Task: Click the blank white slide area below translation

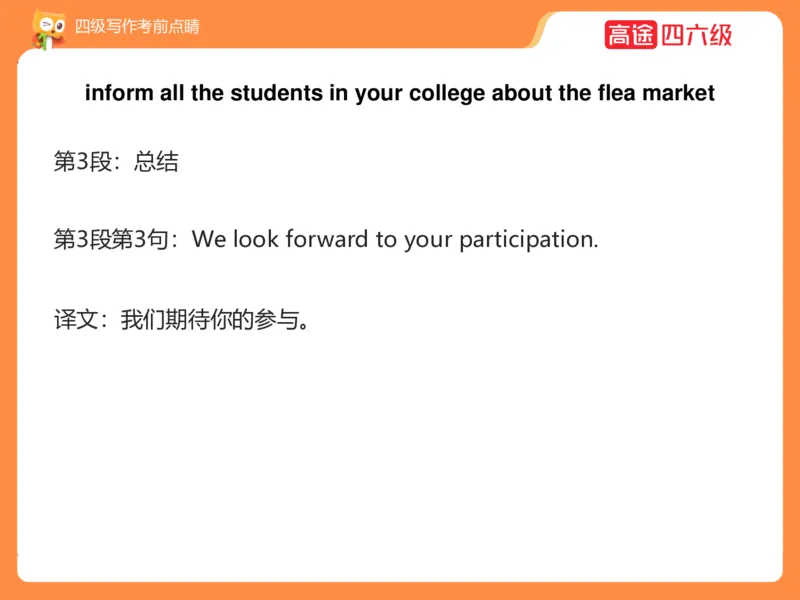Action: 400,460
